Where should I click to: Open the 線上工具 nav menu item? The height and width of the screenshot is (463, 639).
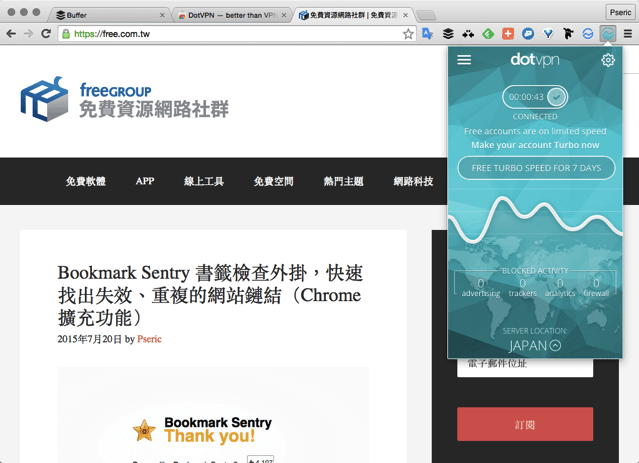pyautogui.click(x=204, y=181)
